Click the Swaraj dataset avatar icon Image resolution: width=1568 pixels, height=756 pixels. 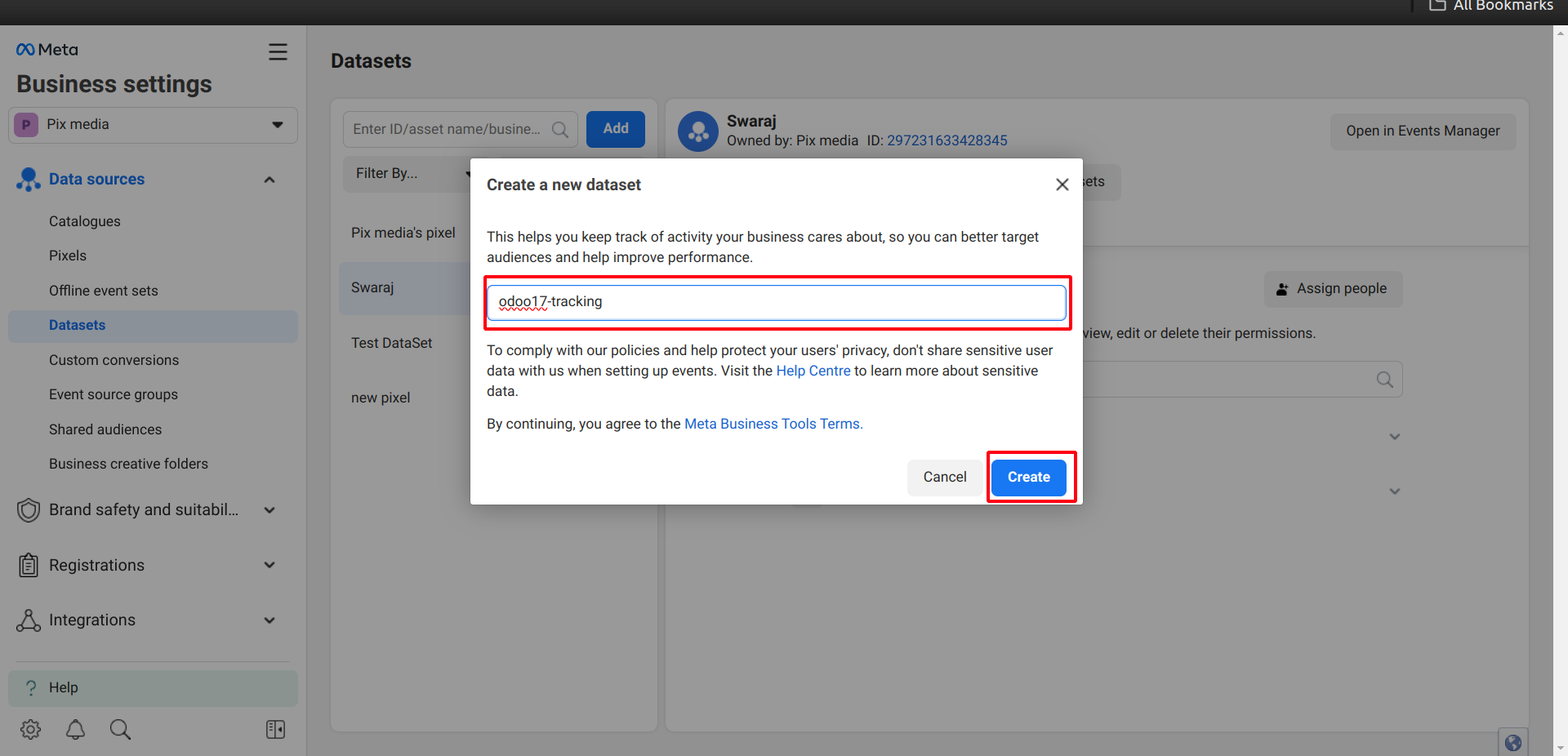(x=698, y=131)
